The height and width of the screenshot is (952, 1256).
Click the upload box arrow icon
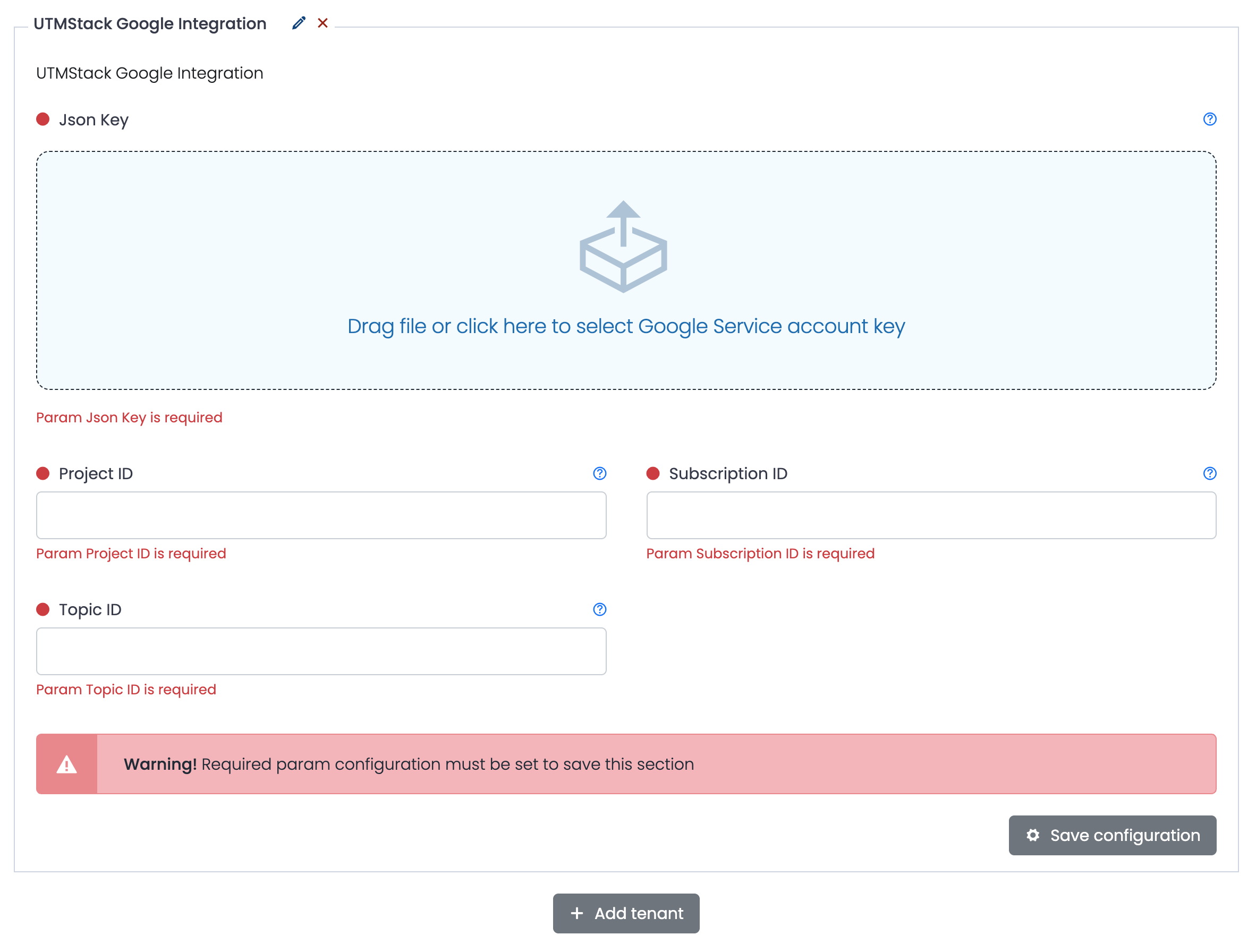click(x=623, y=246)
